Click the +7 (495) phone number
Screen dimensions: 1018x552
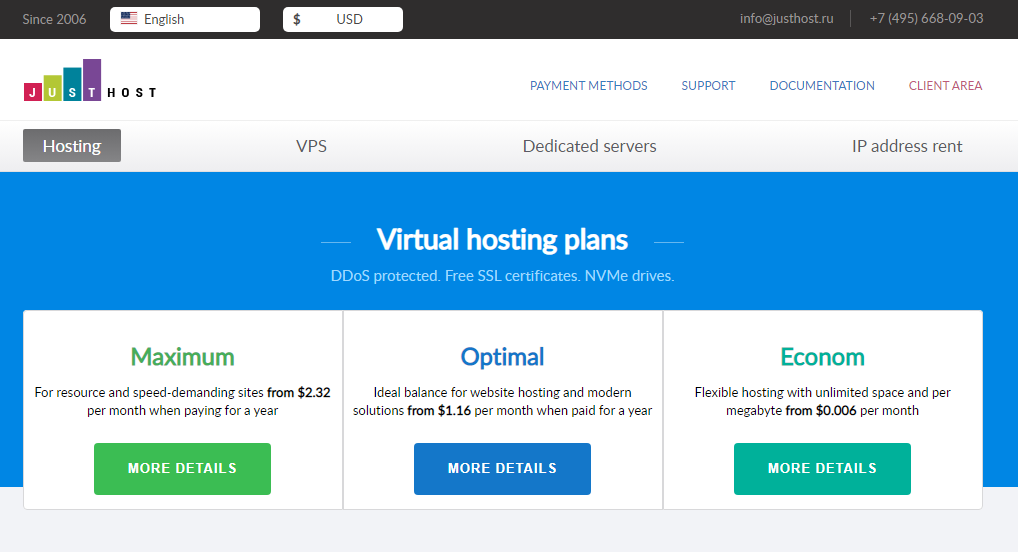(926, 19)
